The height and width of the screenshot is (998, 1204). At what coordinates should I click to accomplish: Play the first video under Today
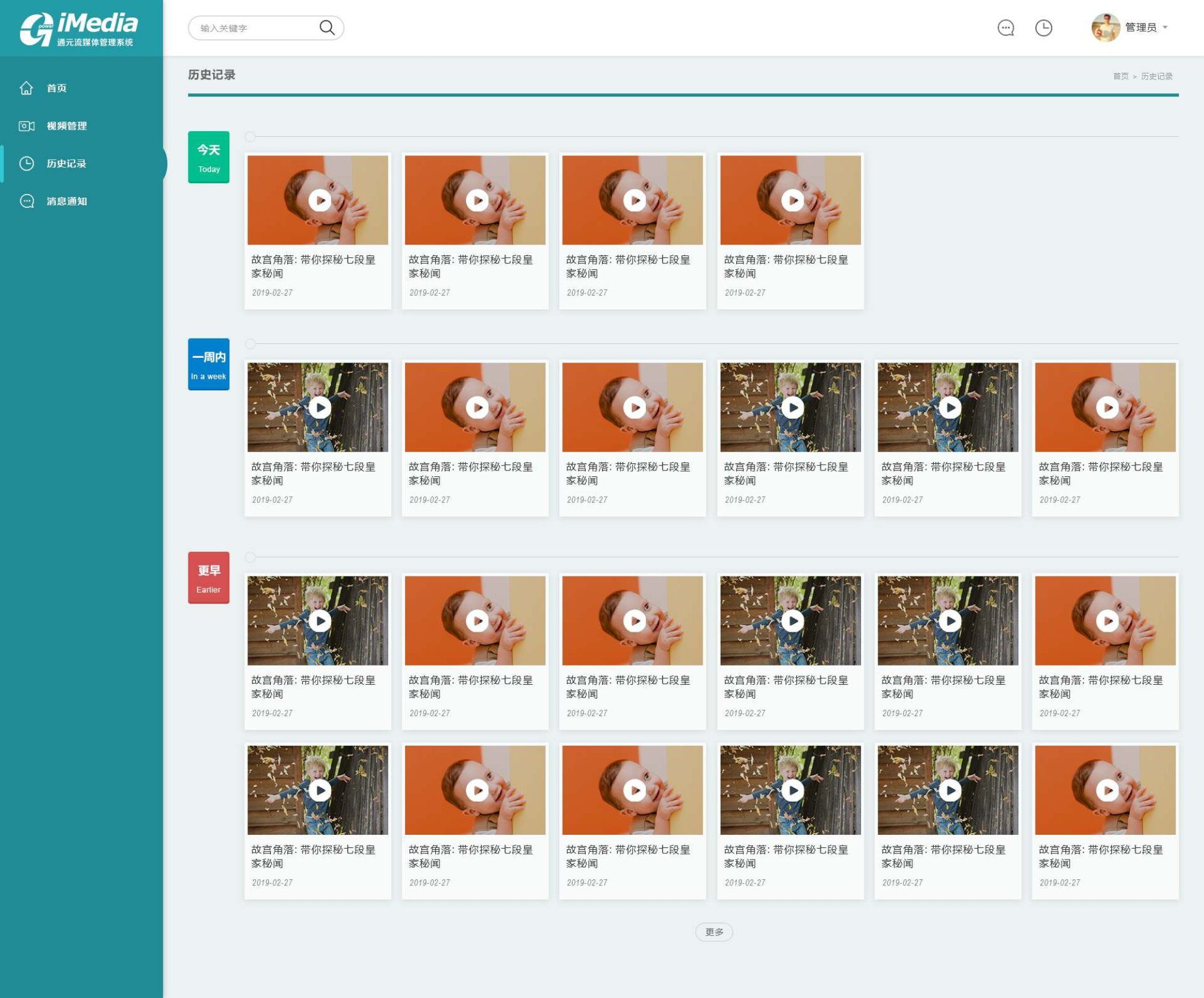click(x=320, y=200)
